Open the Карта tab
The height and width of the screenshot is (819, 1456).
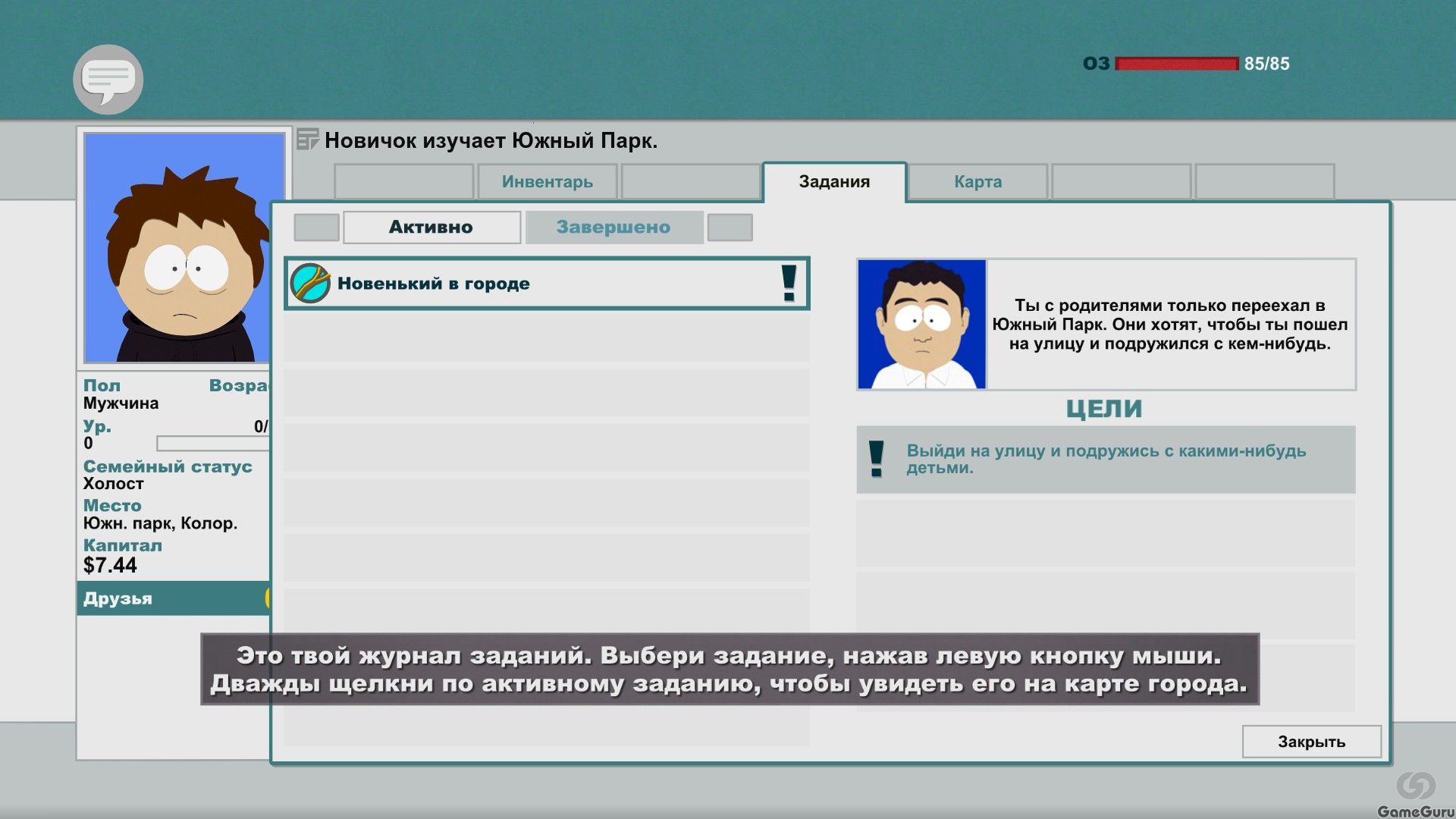pos(977,182)
